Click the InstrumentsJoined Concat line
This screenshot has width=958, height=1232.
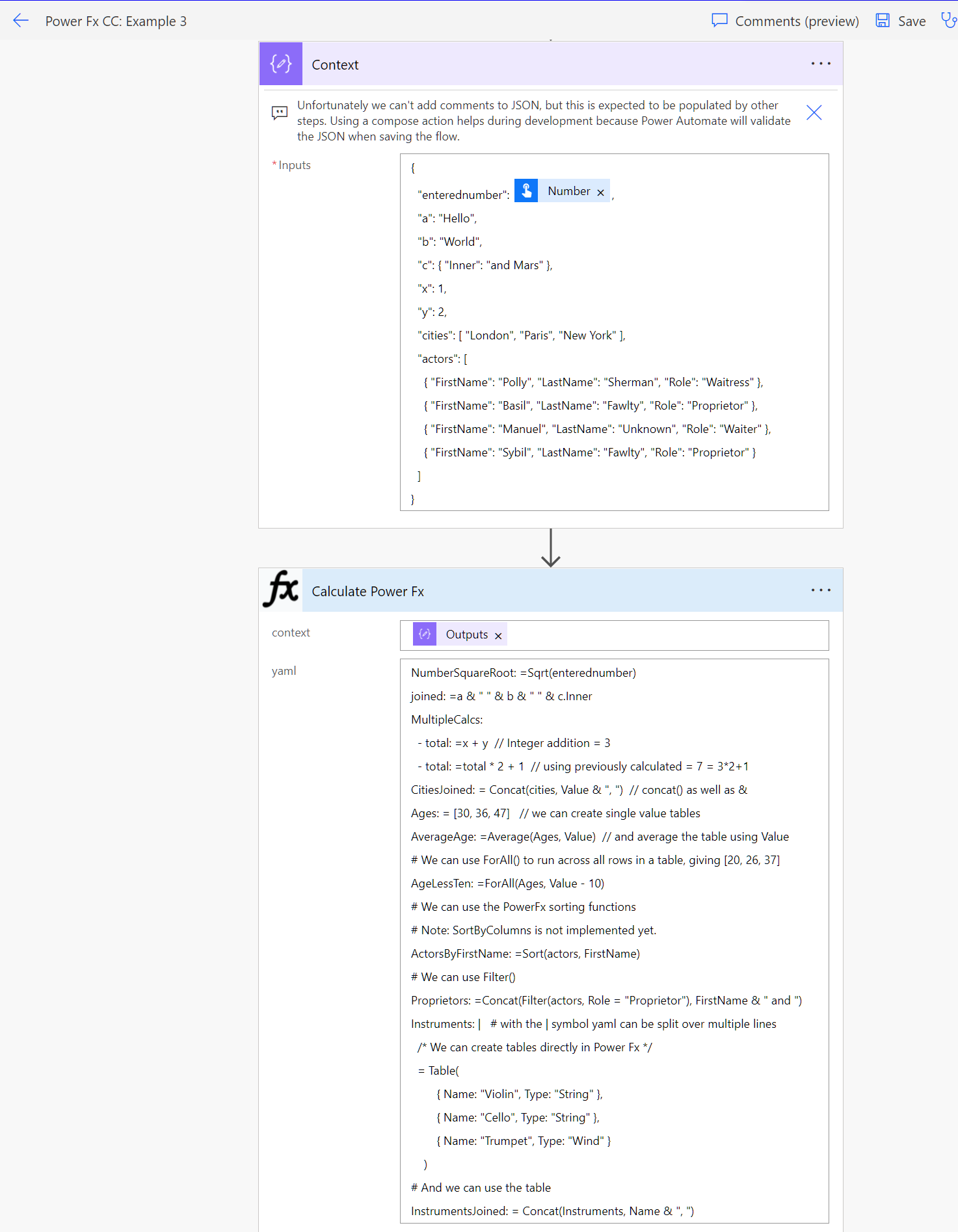pos(552,1211)
